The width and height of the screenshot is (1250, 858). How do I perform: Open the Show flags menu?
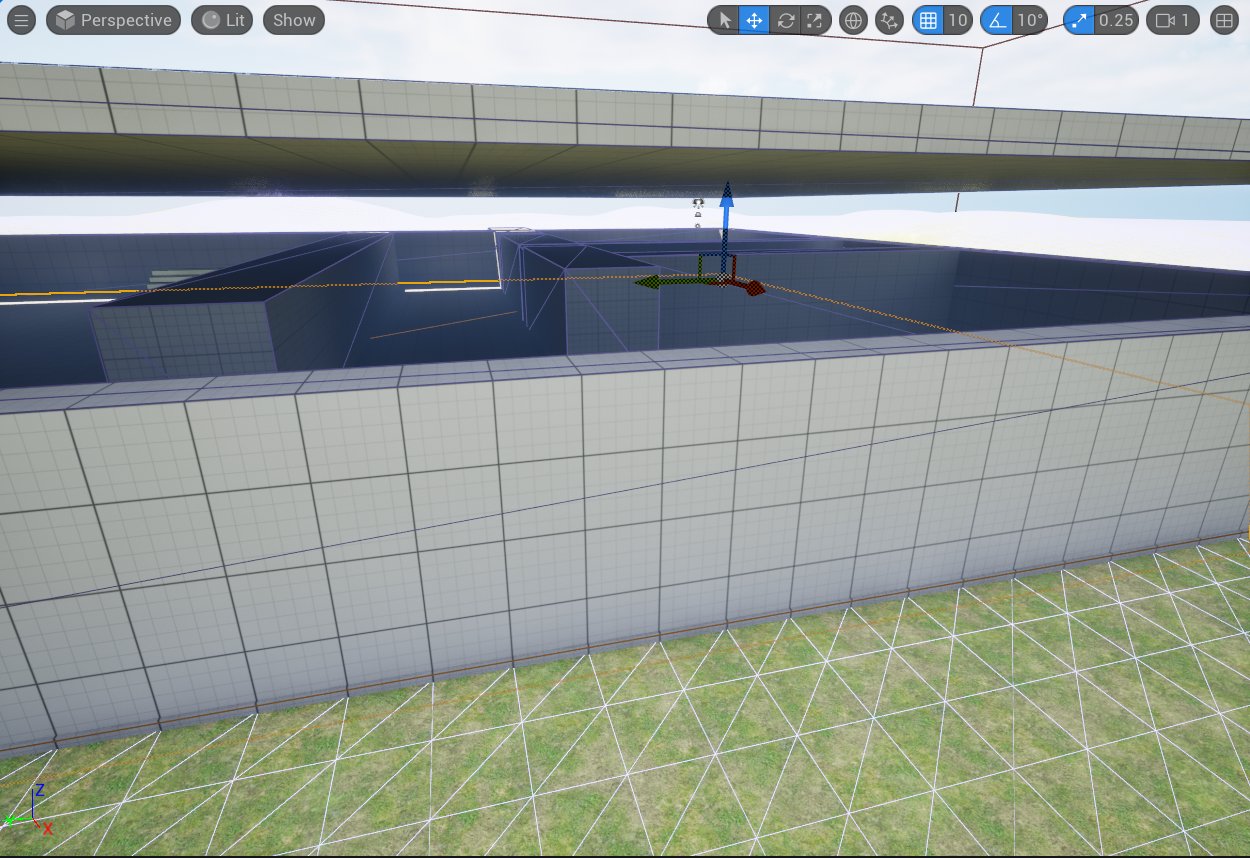click(294, 20)
